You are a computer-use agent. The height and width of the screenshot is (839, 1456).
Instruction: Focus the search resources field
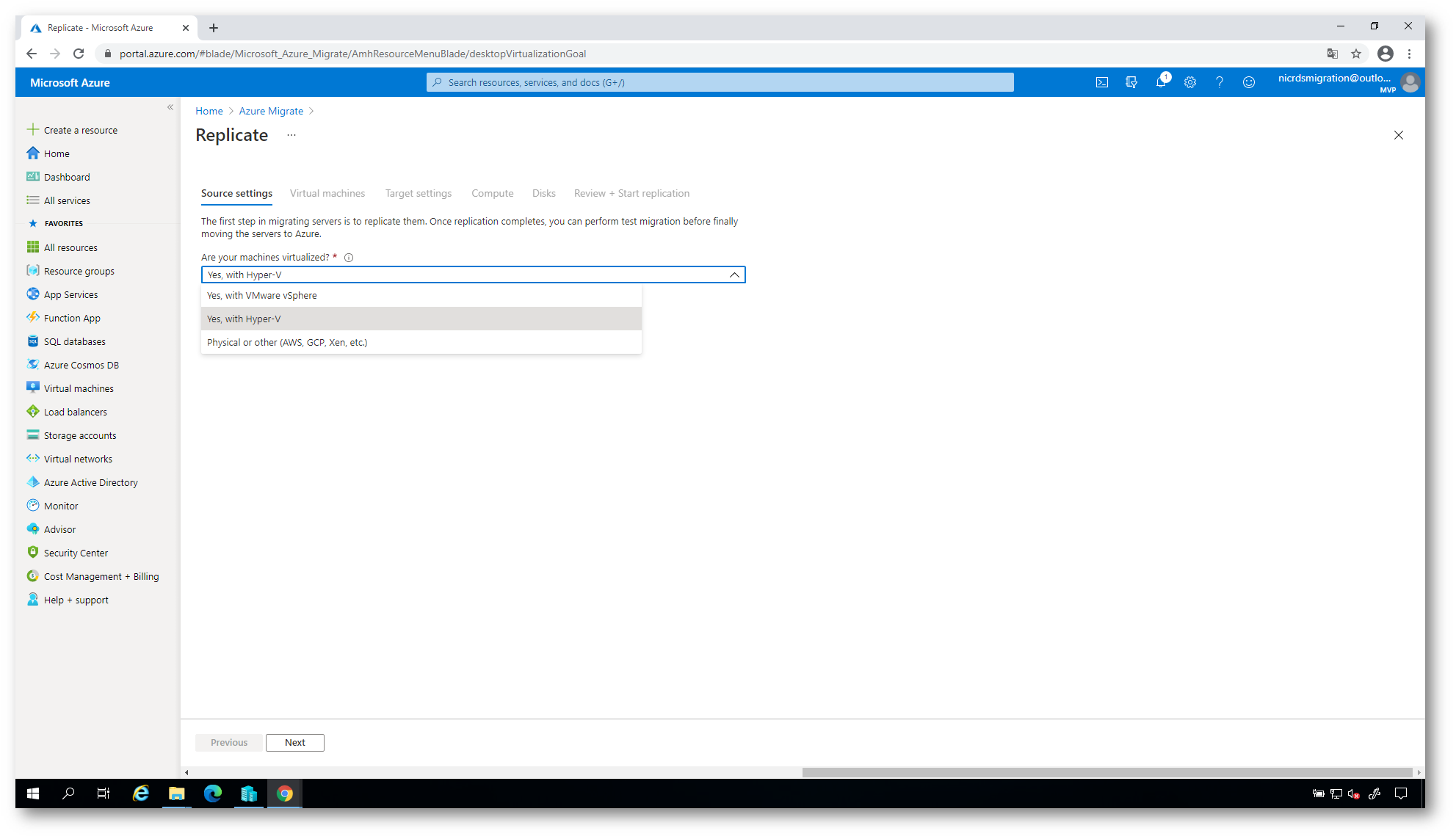pyautogui.click(x=720, y=82)
